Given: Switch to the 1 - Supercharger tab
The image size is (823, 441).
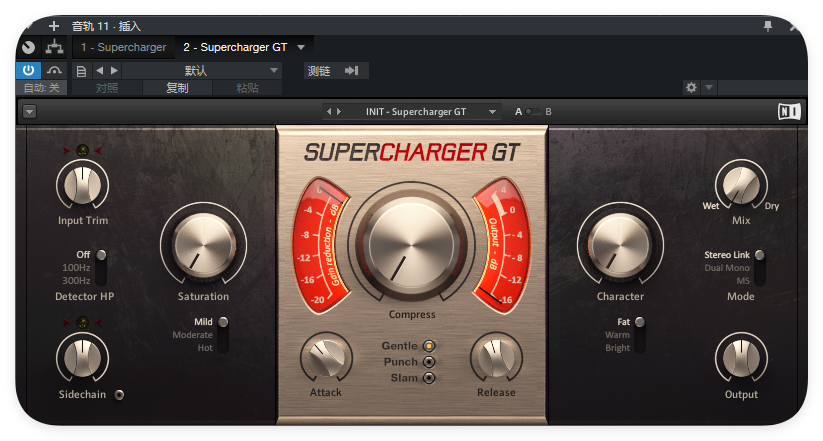Looking at the screenshot, I should pyautogui.click(x=123, y=47).
